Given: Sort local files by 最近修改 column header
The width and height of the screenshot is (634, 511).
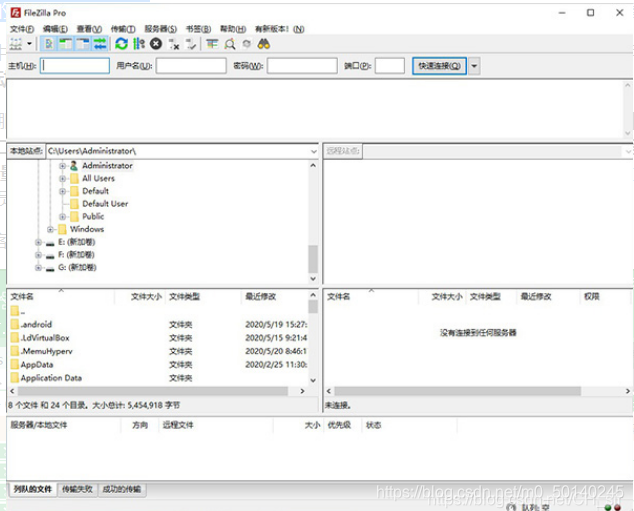Looking at the screenshot, I should tap(275, 297).
